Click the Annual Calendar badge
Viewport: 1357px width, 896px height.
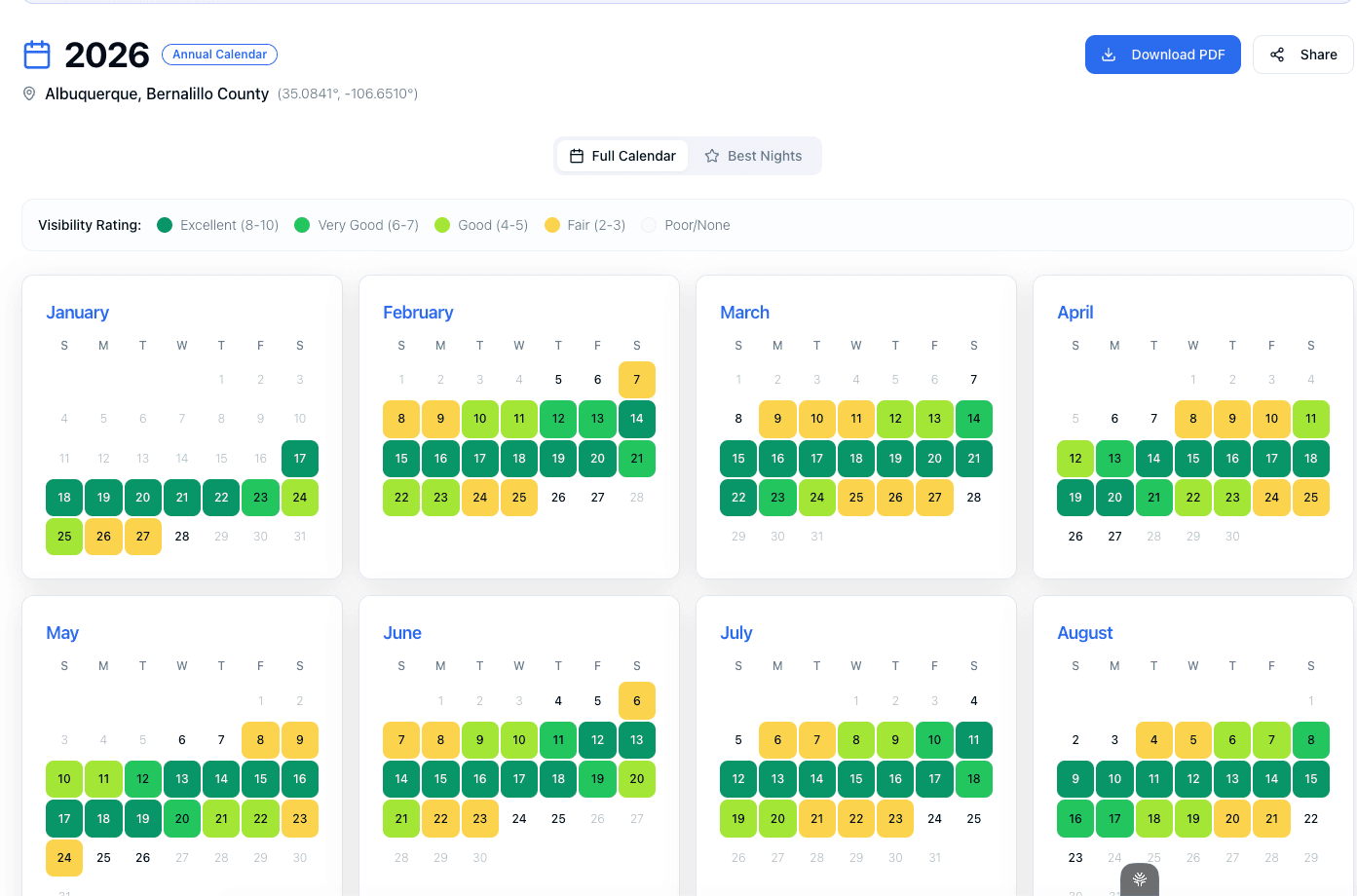coord(219,55)
